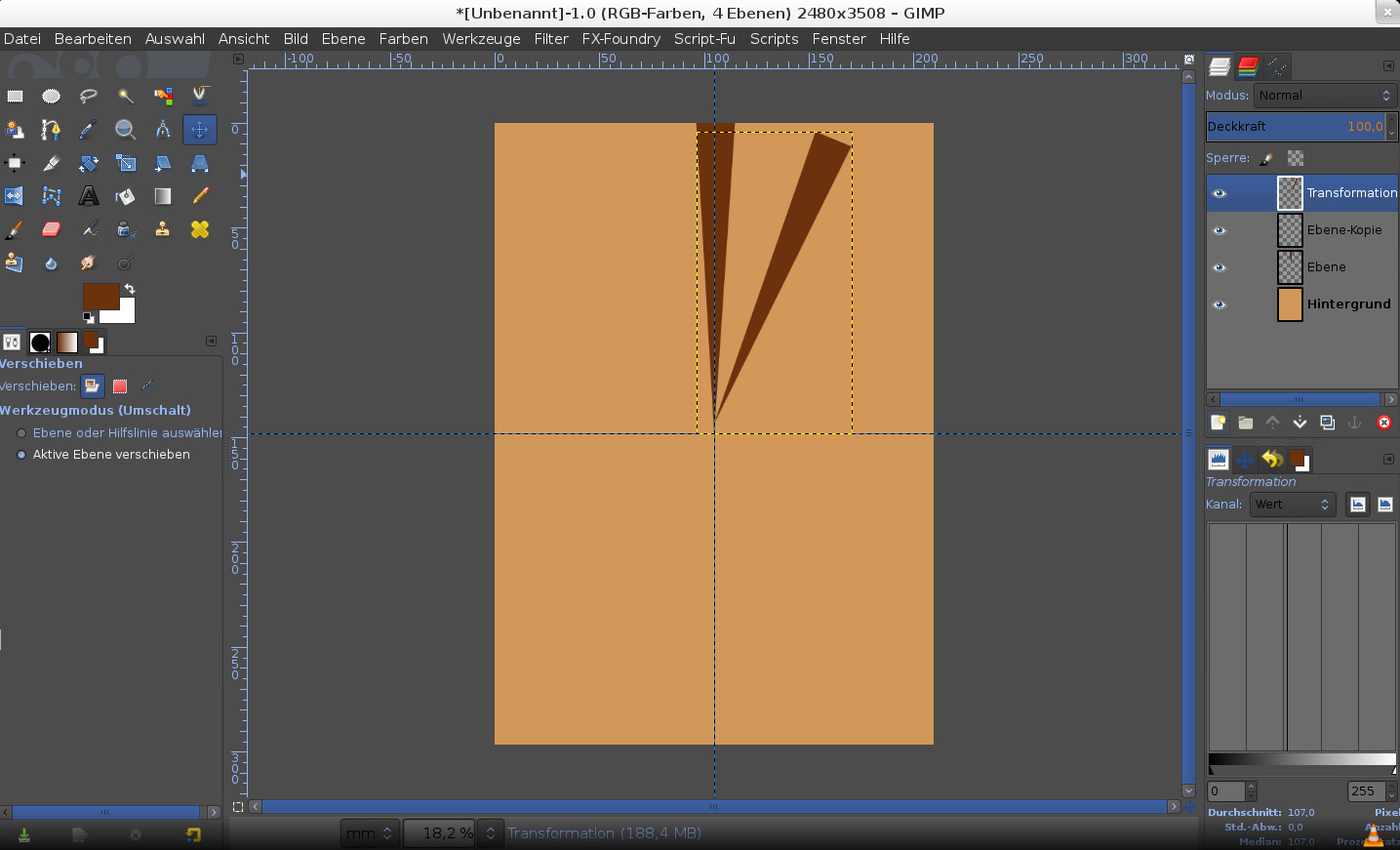Toggle visibility of Hintergrund layer

pos(1219,304)
